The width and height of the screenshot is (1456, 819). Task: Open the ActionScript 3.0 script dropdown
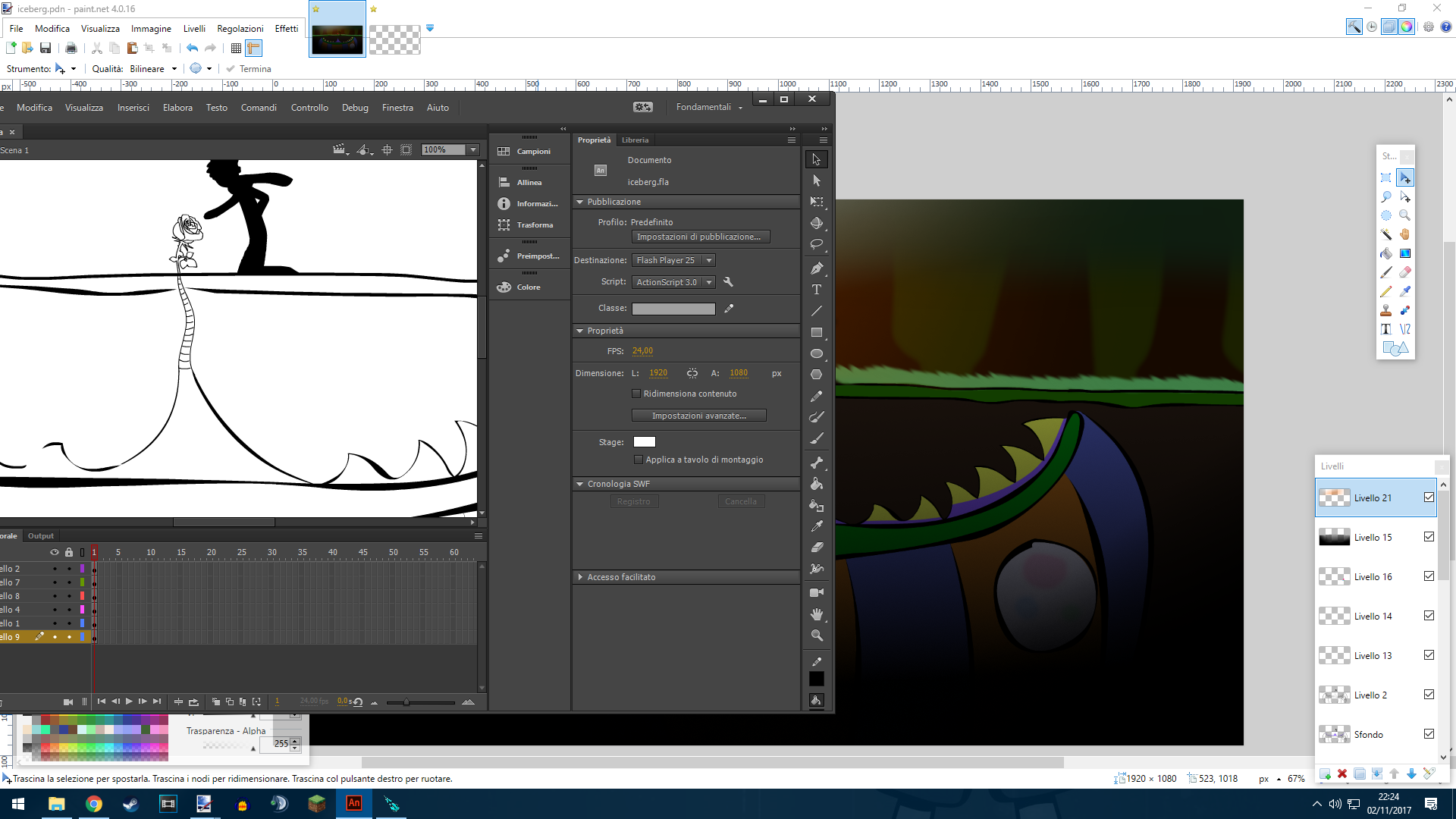tap(673, 282)
